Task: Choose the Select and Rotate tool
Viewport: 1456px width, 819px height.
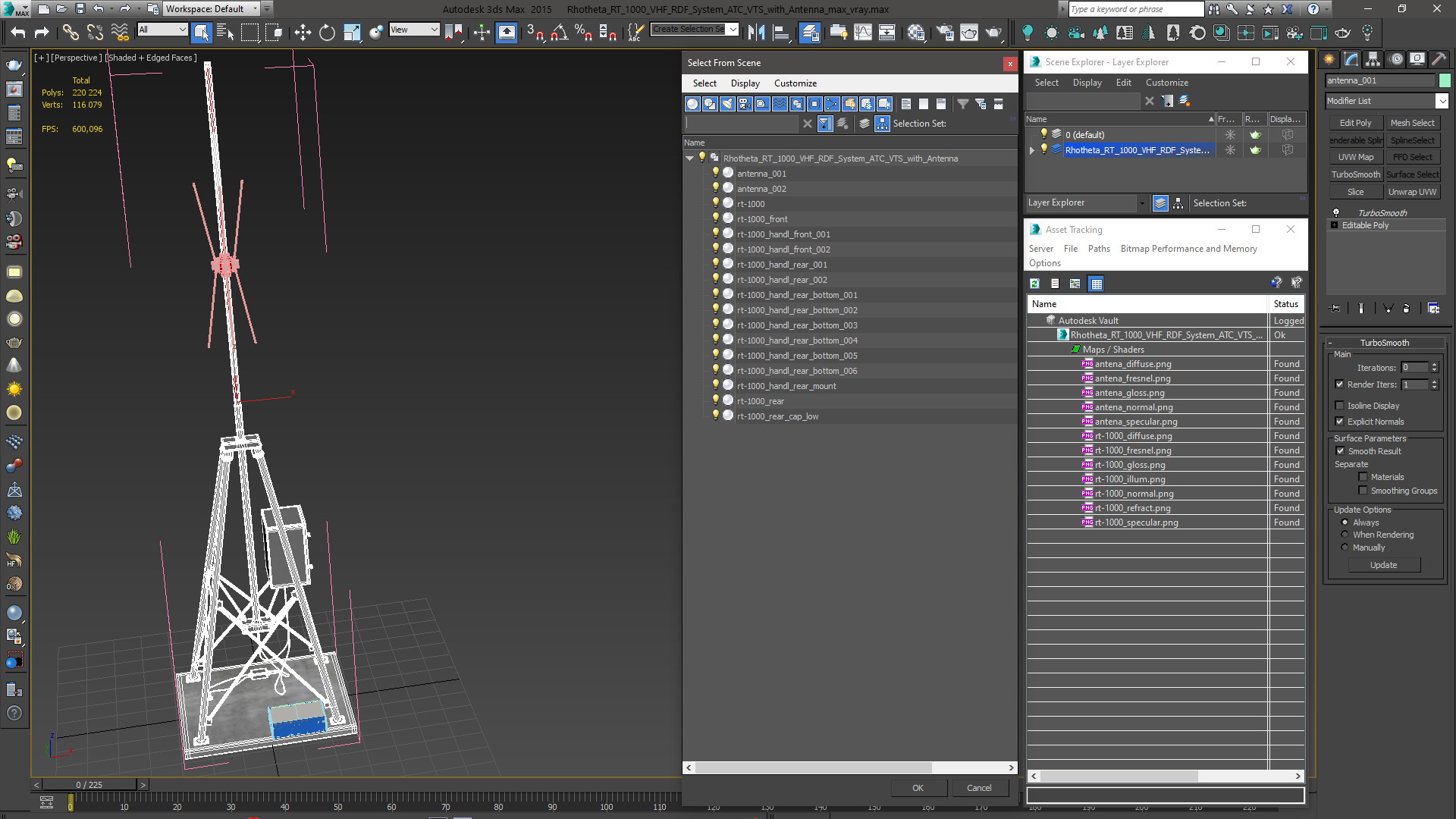Action: click(x=327, y=32)
